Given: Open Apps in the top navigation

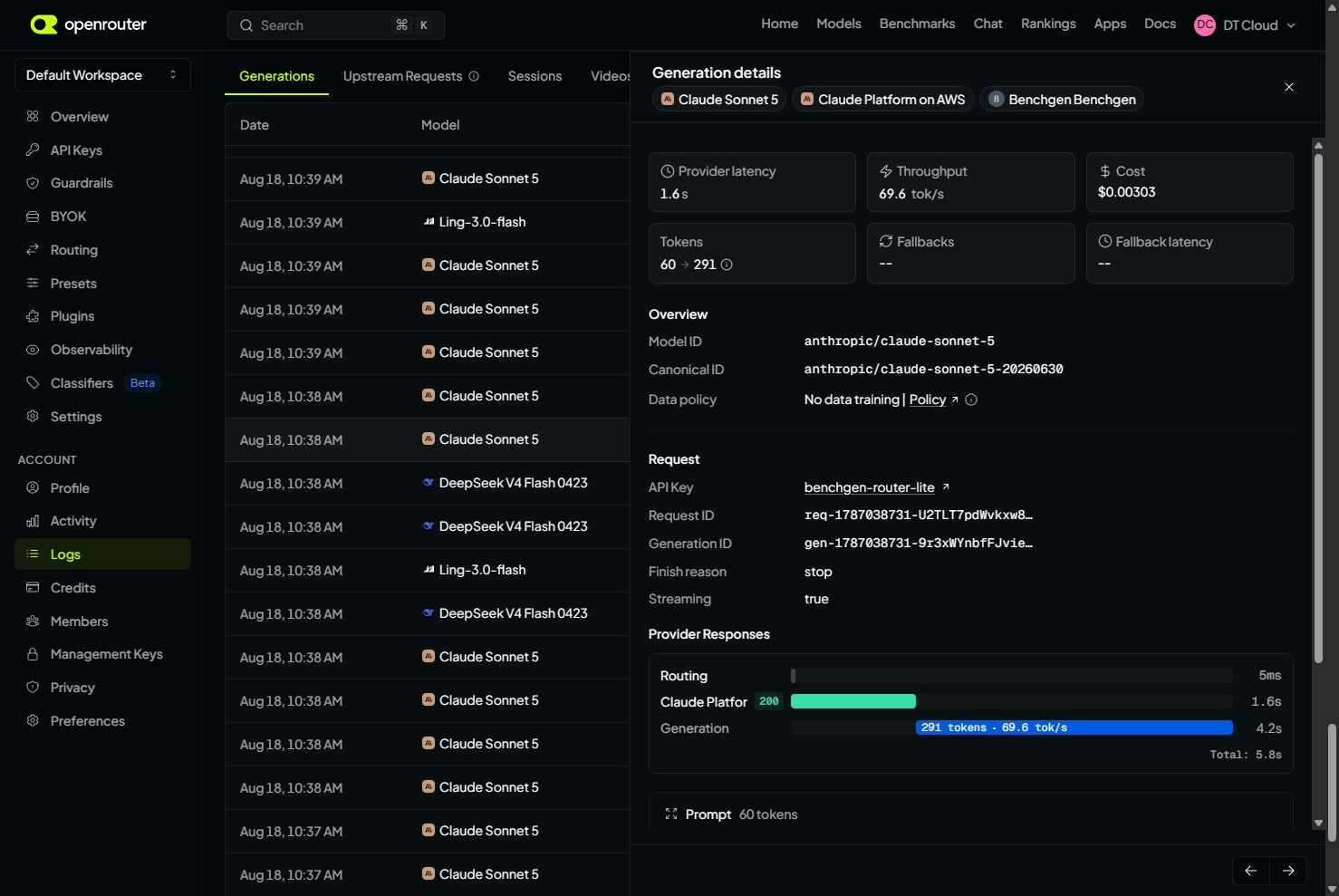Looking at the screenshot, I should [1110, 24].
